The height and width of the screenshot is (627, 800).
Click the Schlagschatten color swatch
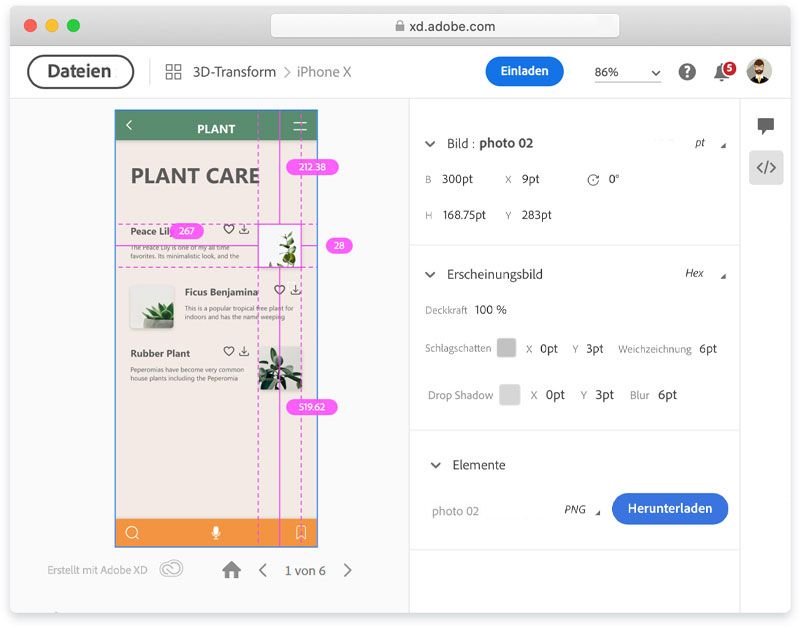click(507, 348)
